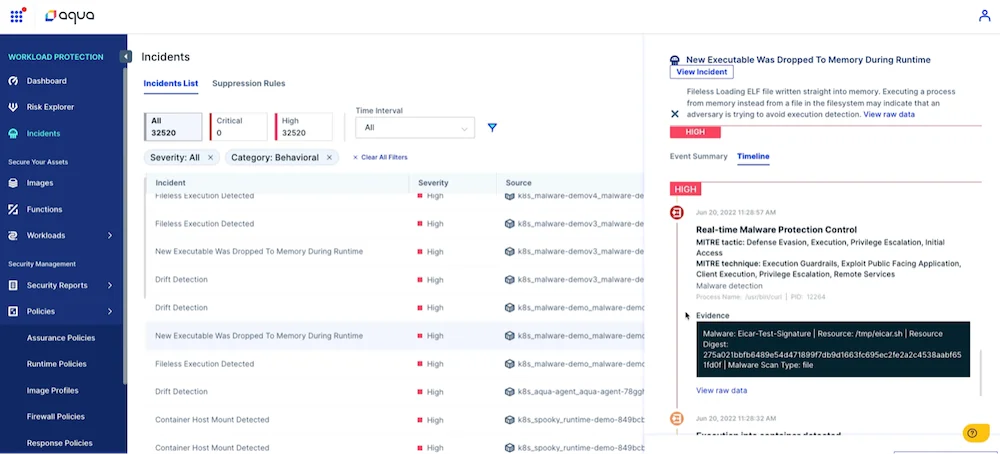Open View raw data link in description

click(889, 115)
